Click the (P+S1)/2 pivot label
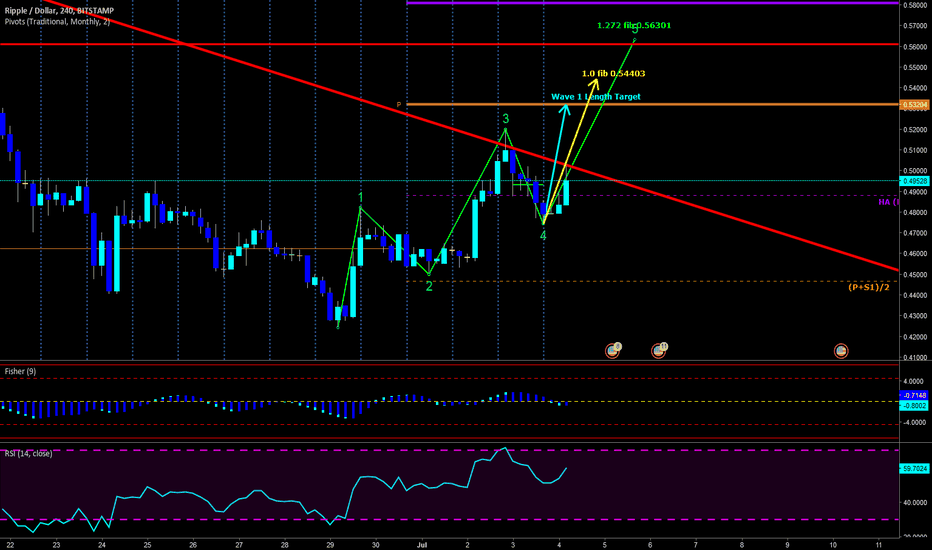The width and height of the screenshot is (932, 550). click(869, 287)
